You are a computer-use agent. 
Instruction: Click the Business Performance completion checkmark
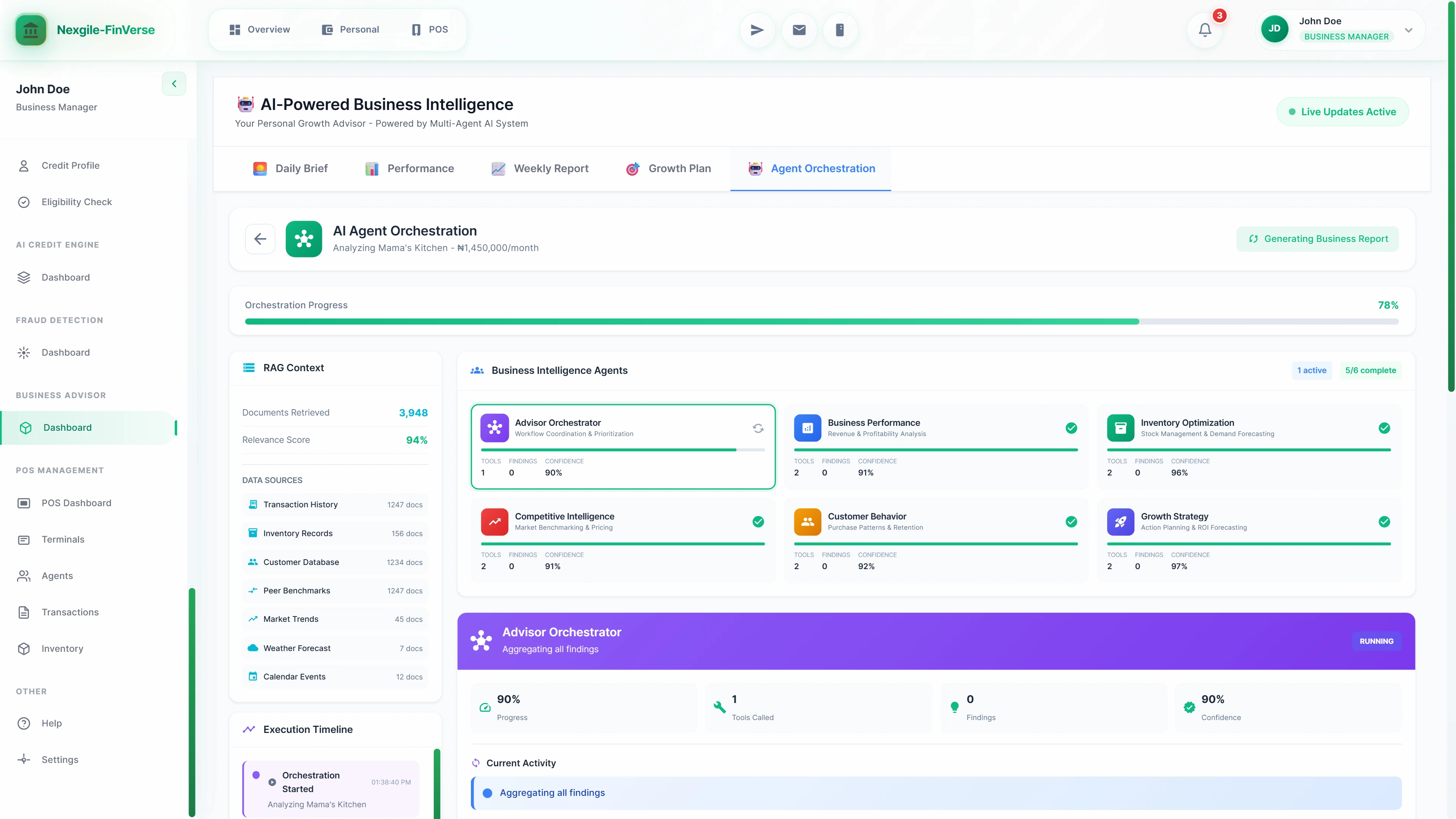coord(1072,428)
